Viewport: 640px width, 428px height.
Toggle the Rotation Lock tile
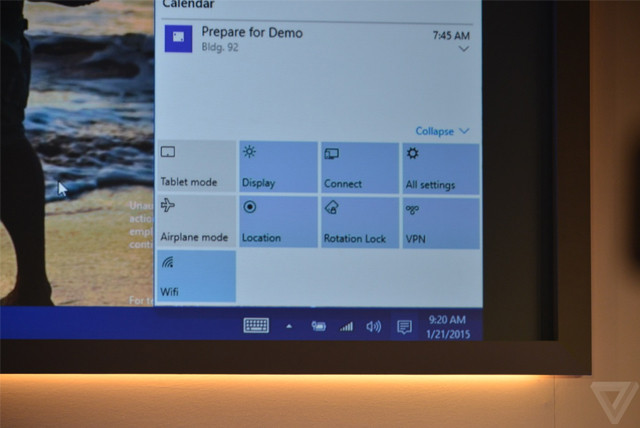pyautogui.click(x=359, y=222)
